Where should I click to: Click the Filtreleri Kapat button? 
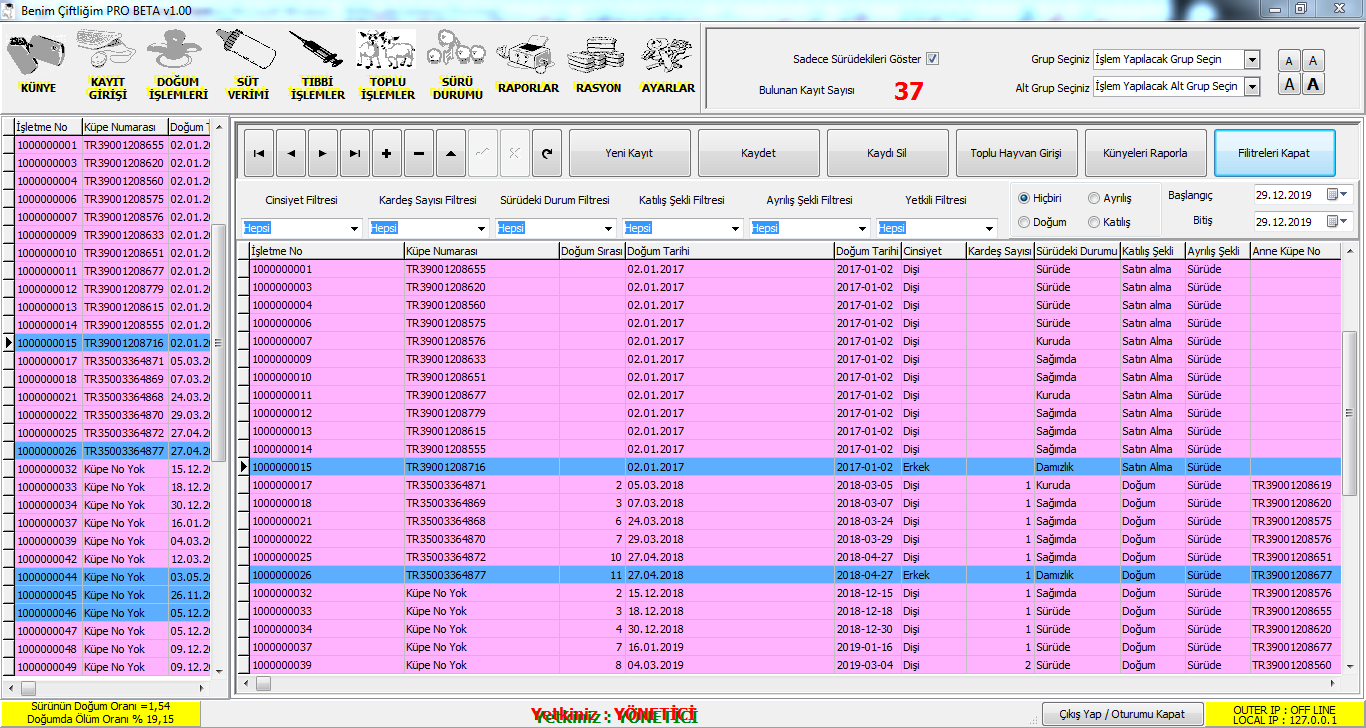point(1273,153)
